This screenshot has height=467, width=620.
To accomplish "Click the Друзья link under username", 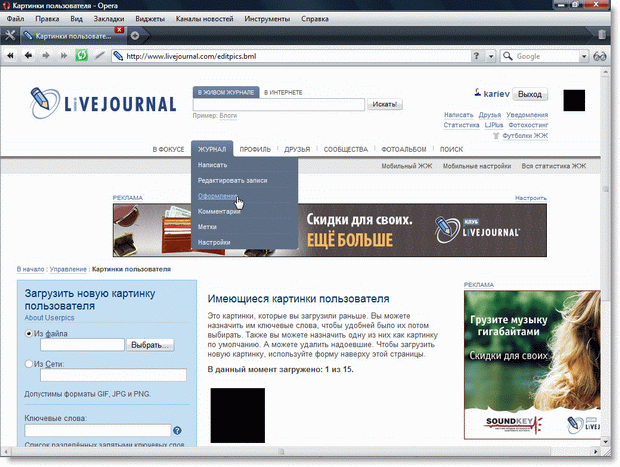I will click(x=490, y=115).
